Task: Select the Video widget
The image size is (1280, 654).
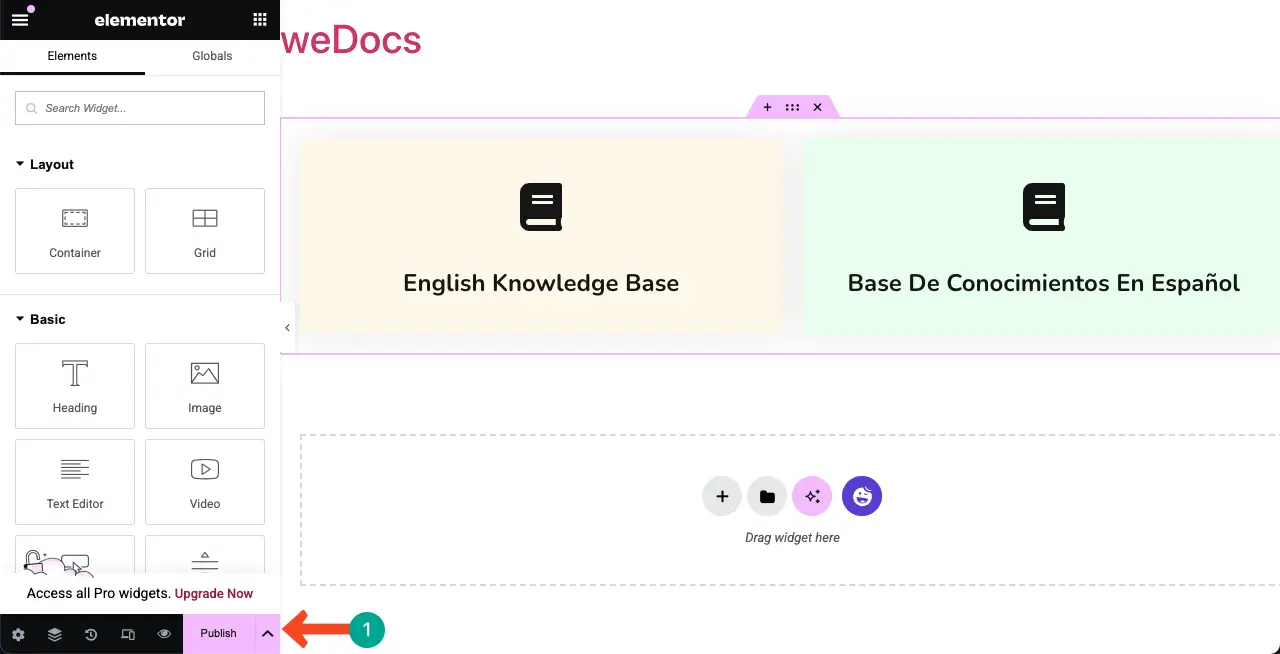Action: pyautogui.click(x=205, y=482)
